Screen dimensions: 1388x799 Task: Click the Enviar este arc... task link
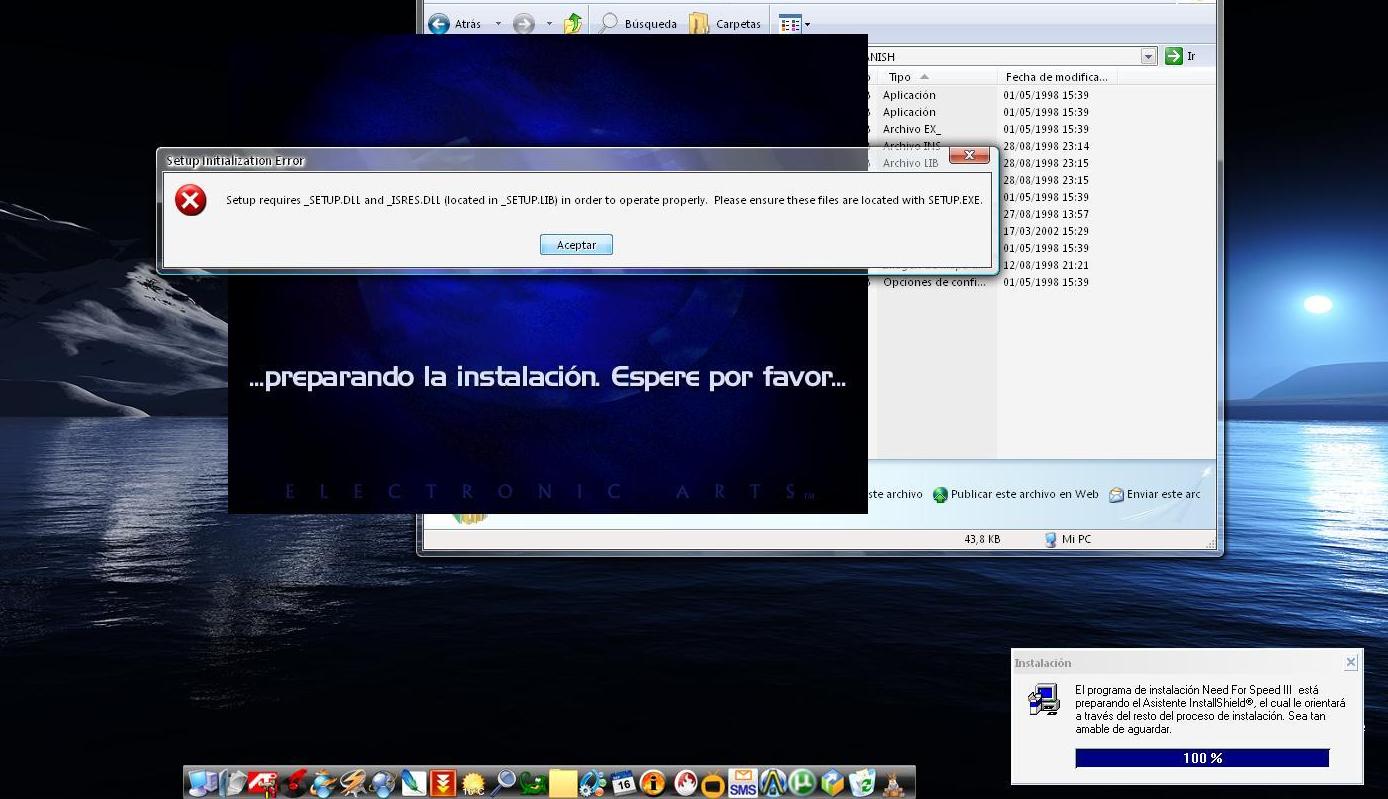point(1154,494)
